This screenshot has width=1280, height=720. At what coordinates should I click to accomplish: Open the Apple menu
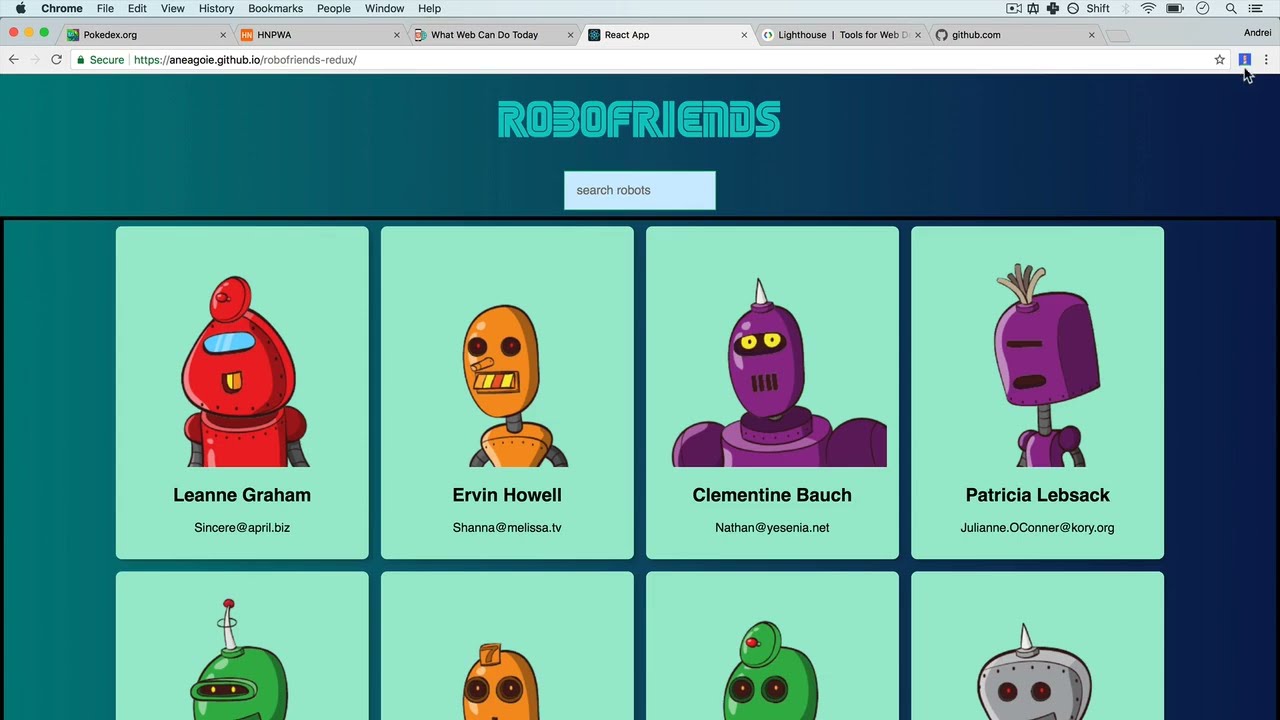click(20, 8)
